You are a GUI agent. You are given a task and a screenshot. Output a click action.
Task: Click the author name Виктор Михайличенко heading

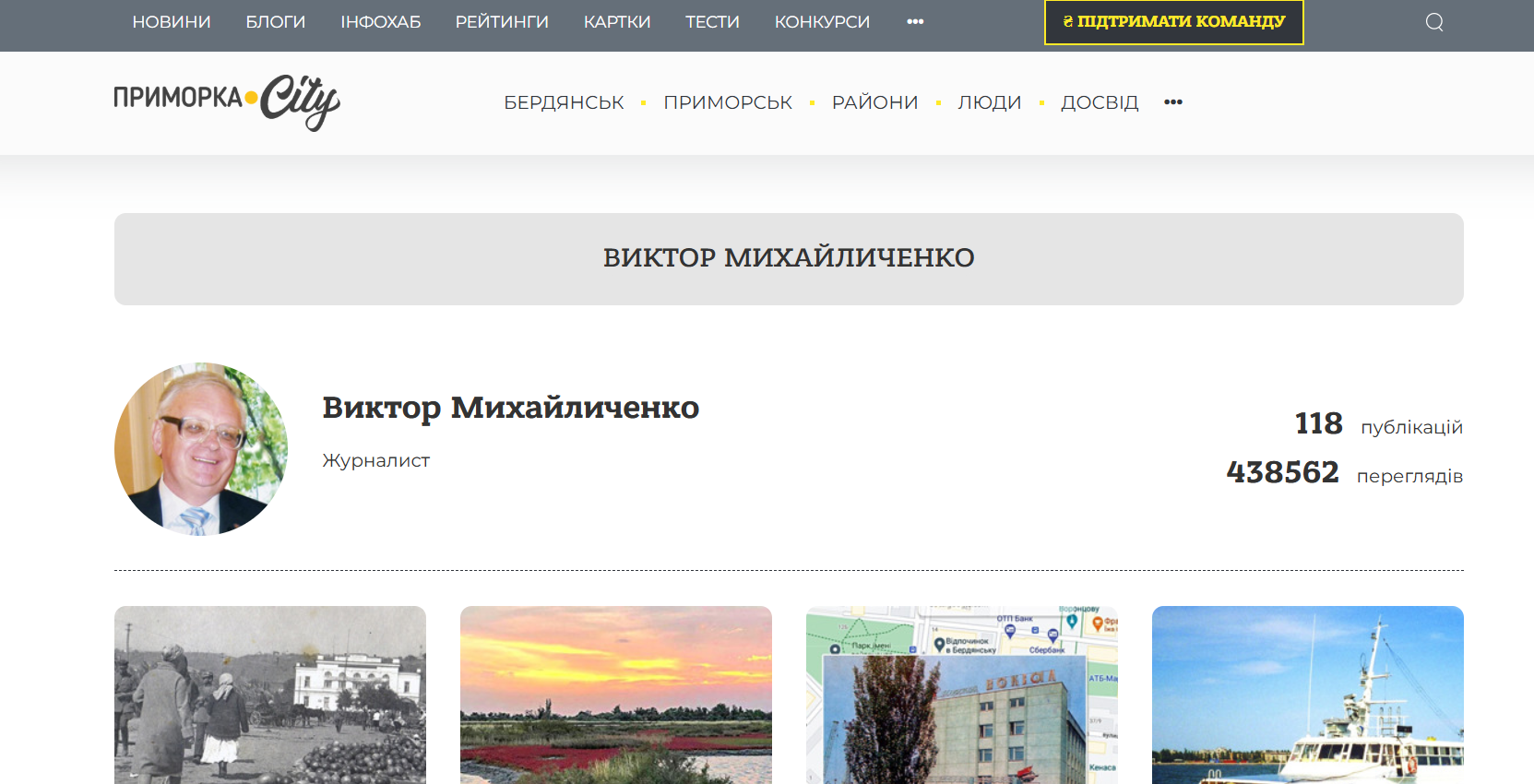click(510, 407)
